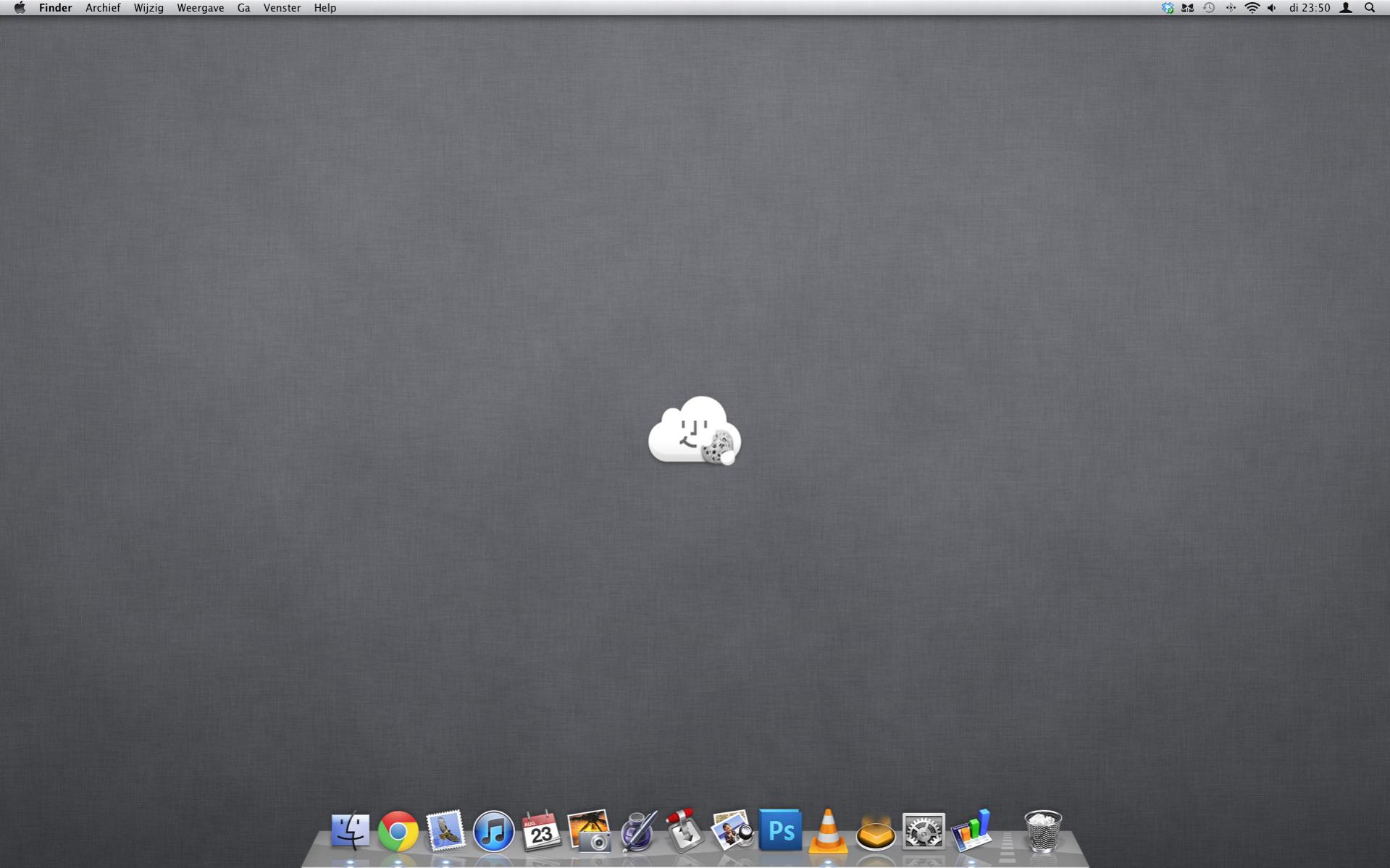1390x868 pixels.
Task: Launch the Transmission torrent app
Action: click(684, 830)
